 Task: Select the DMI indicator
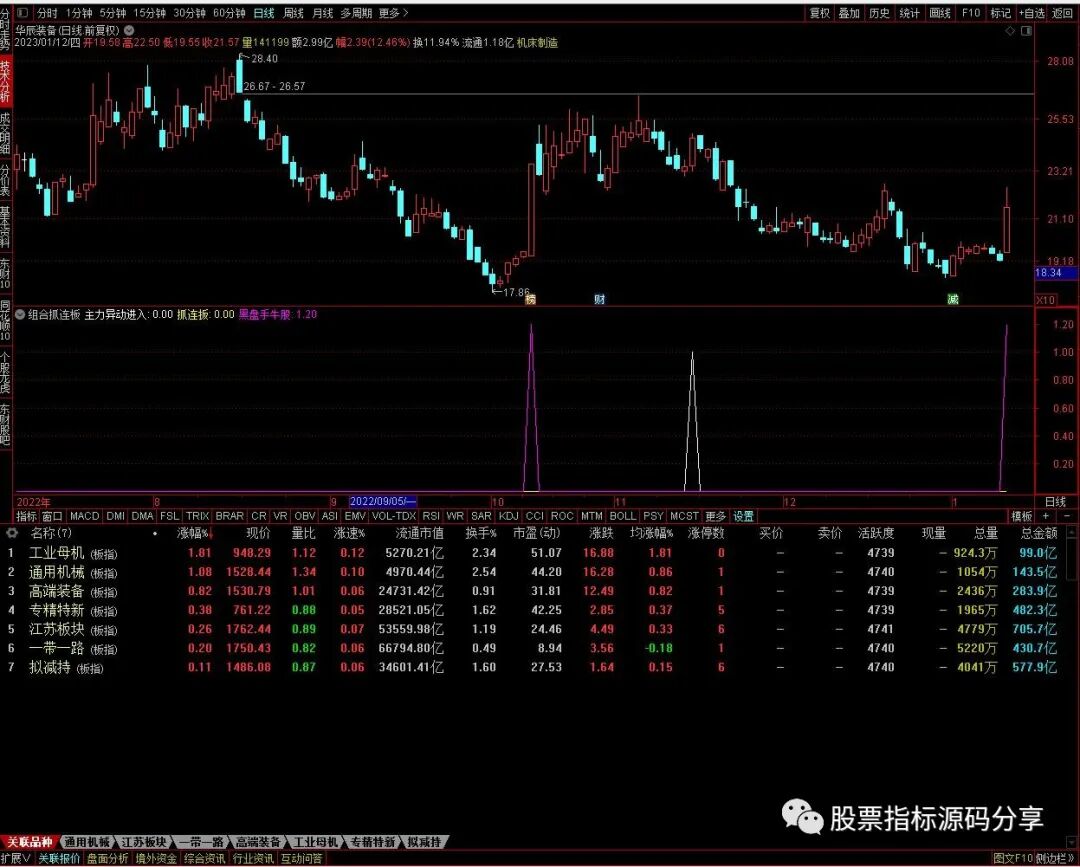click(116, 516)
